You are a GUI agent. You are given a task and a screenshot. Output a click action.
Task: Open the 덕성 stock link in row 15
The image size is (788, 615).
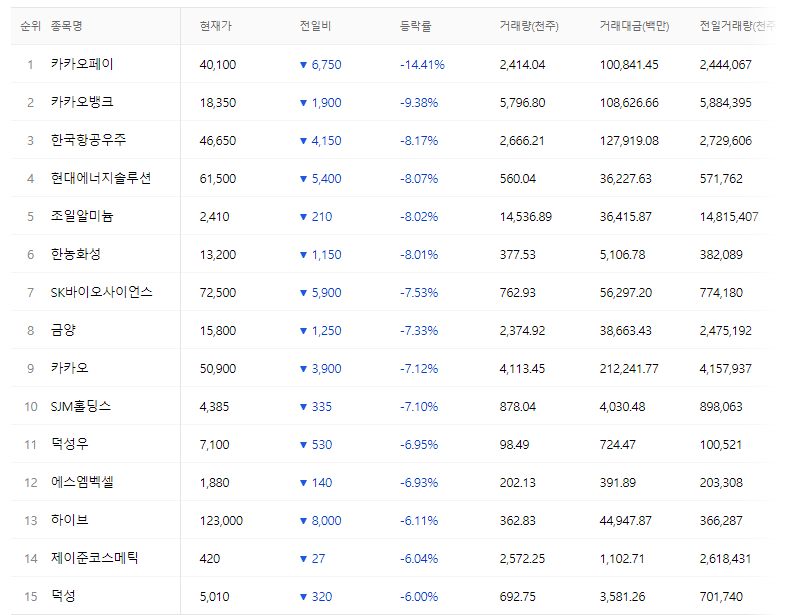pos(63,596)
